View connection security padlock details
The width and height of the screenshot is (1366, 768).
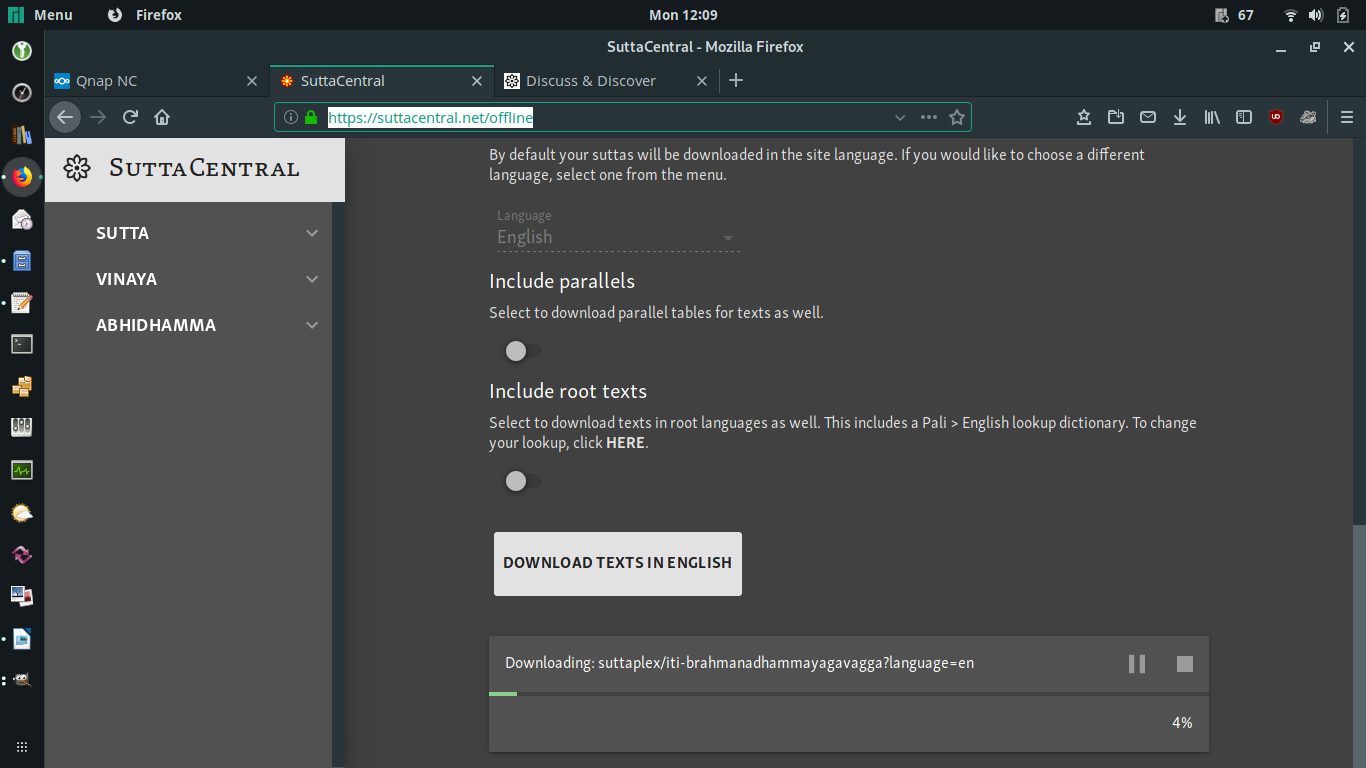click(311, 117)
